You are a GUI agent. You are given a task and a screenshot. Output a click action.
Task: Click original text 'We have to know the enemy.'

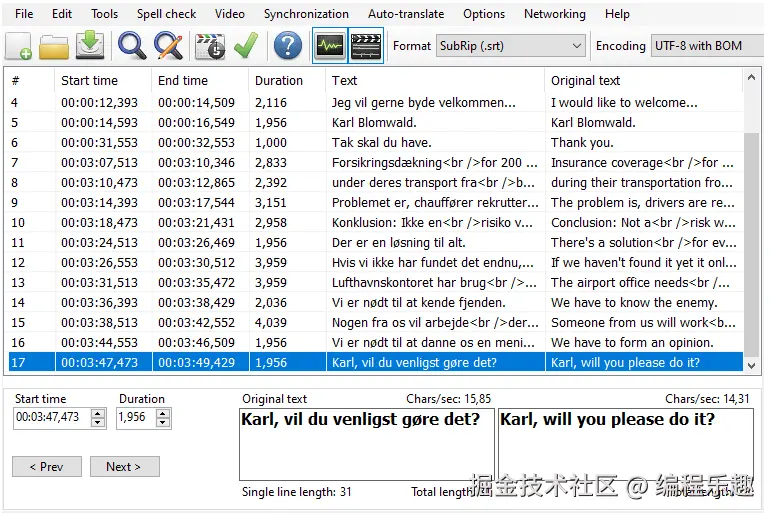pos(634,303)
